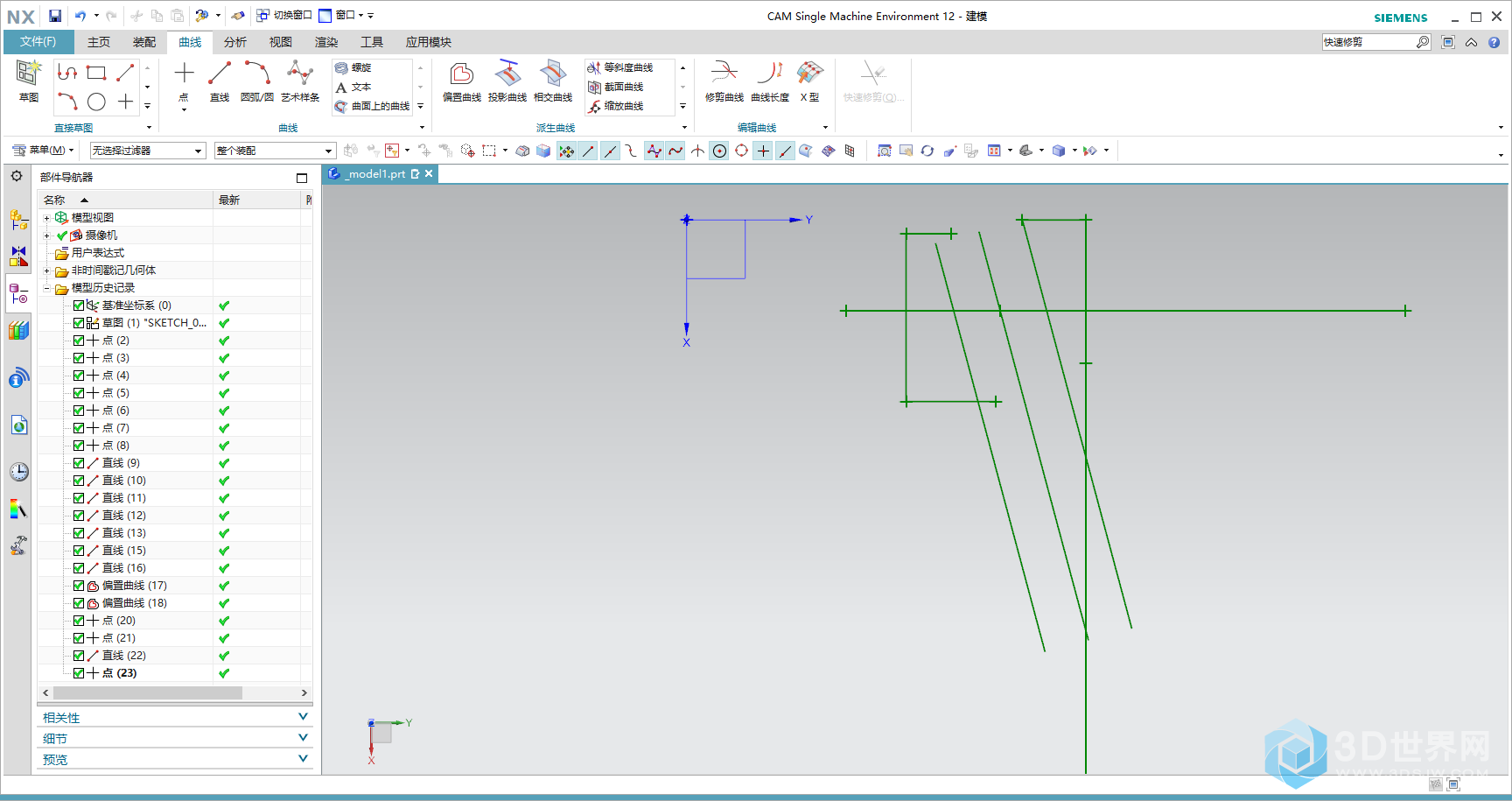This screenshot has height=801, width=1512.
Task: Click the 菜单(M) button
Action: pos(42,151)
